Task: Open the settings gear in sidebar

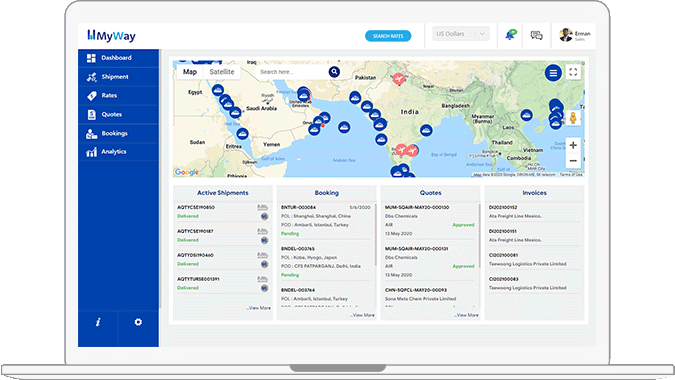Action: 138,322
